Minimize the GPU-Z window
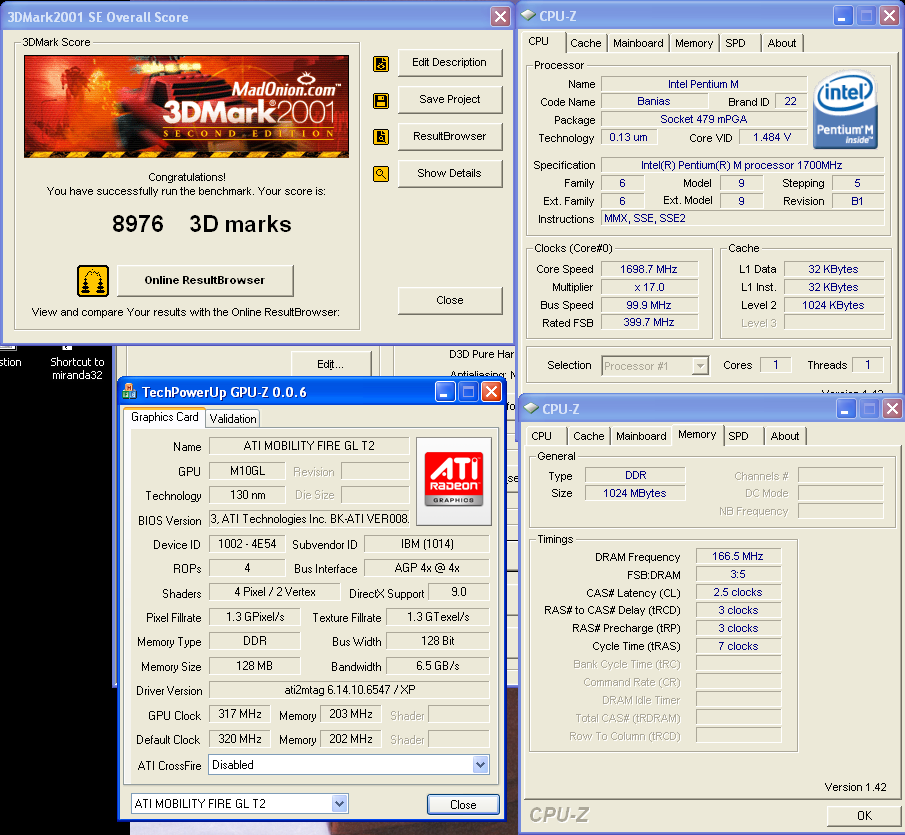 click(x=444, y=392)
